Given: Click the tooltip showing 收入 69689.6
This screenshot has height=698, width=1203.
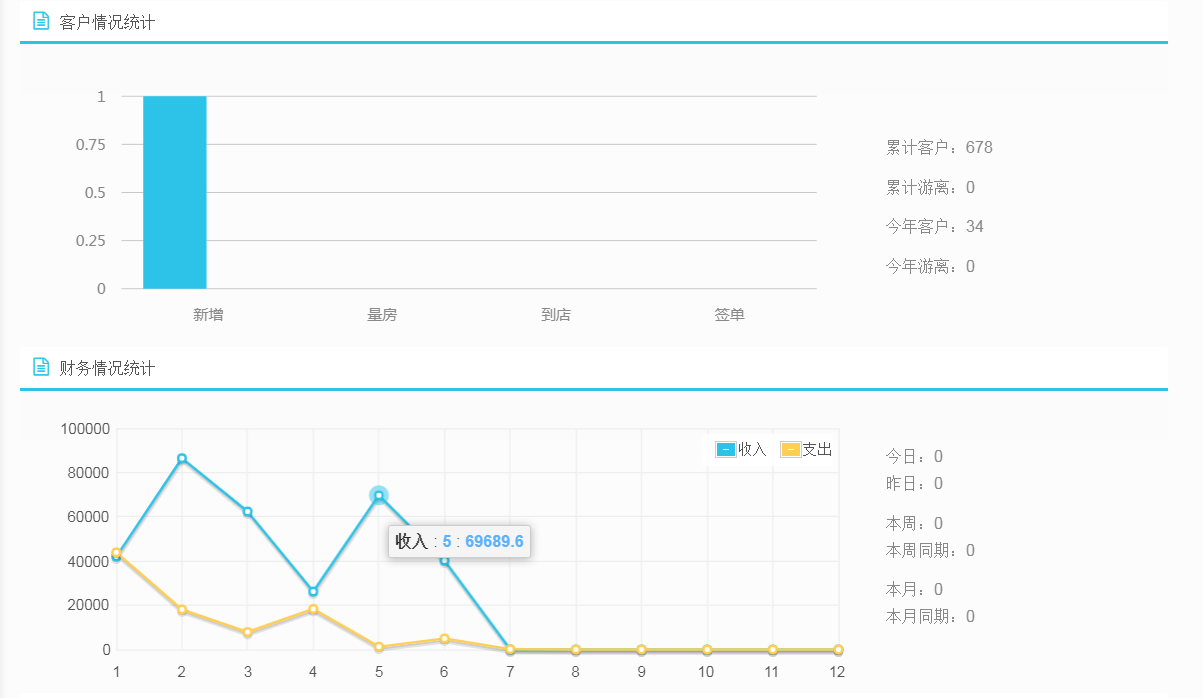Looking at the screenshot, I should (x=458, y=542).
